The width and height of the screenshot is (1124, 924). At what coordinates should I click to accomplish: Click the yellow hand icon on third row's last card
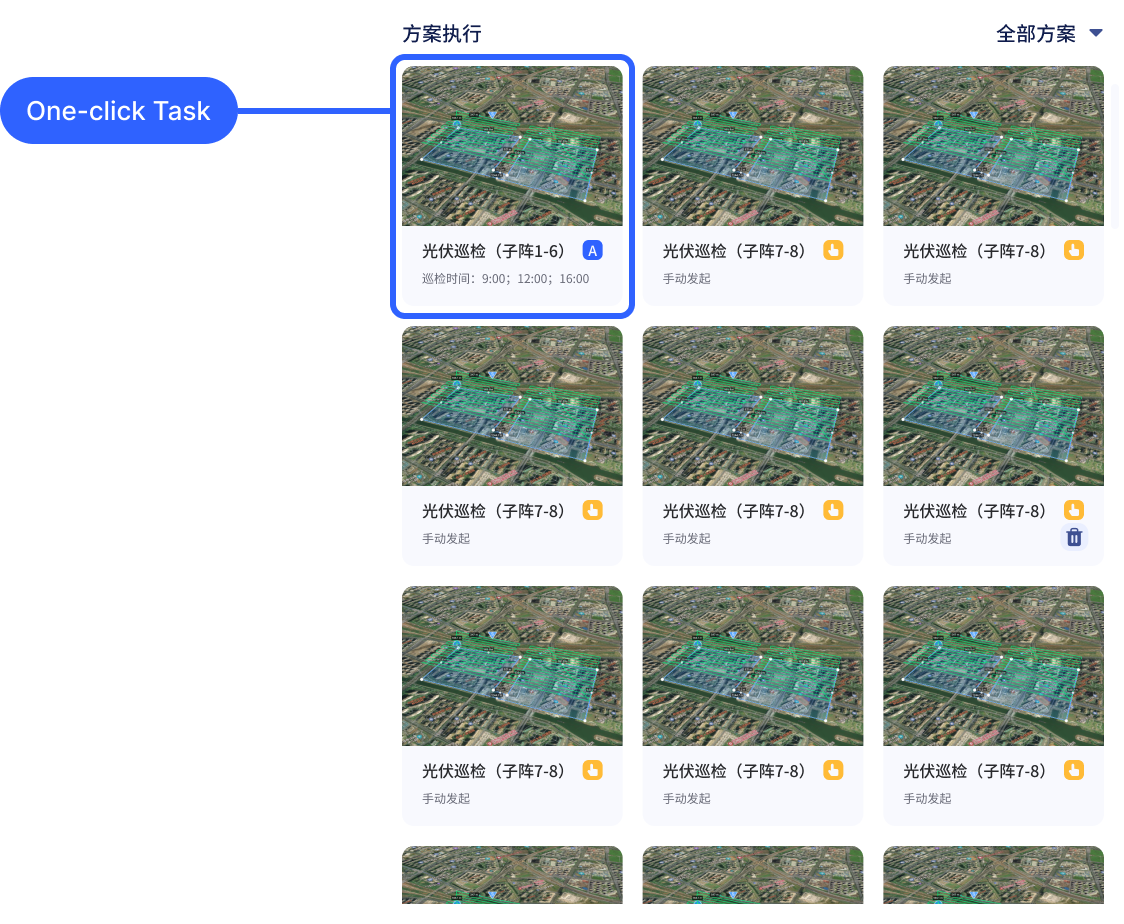[x=1074, y=771]
